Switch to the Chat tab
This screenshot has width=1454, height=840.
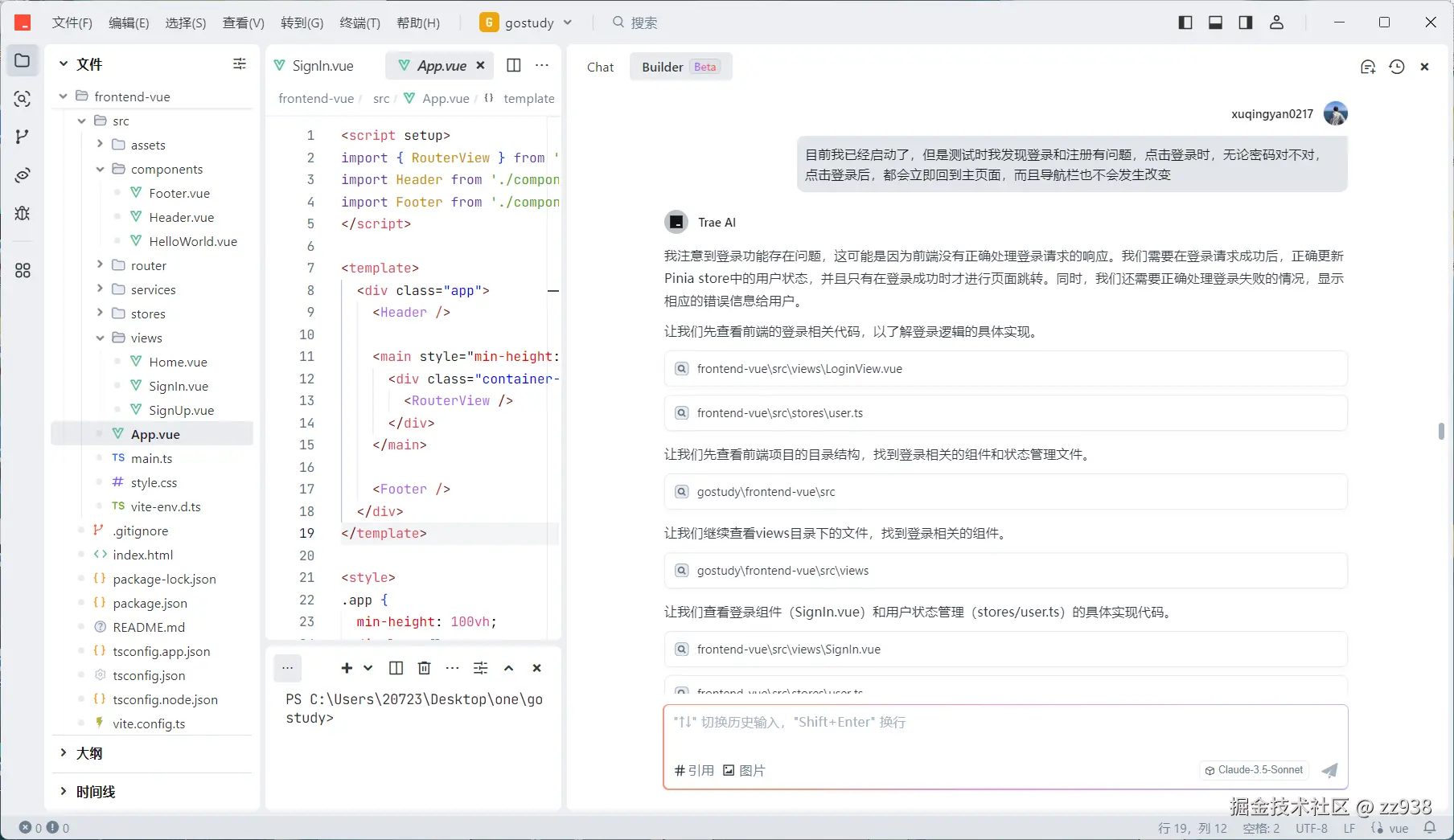pos(600,67)
